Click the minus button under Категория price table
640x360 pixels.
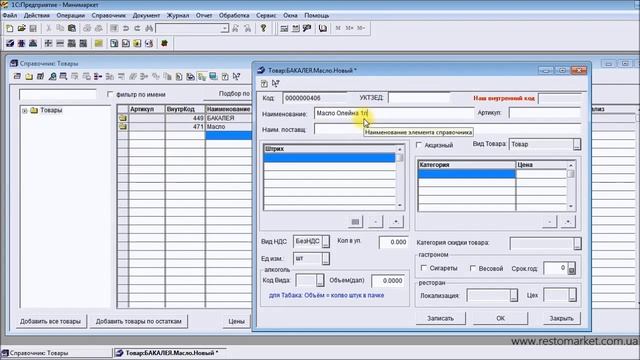pyautogui.click(x=549, y=222)
